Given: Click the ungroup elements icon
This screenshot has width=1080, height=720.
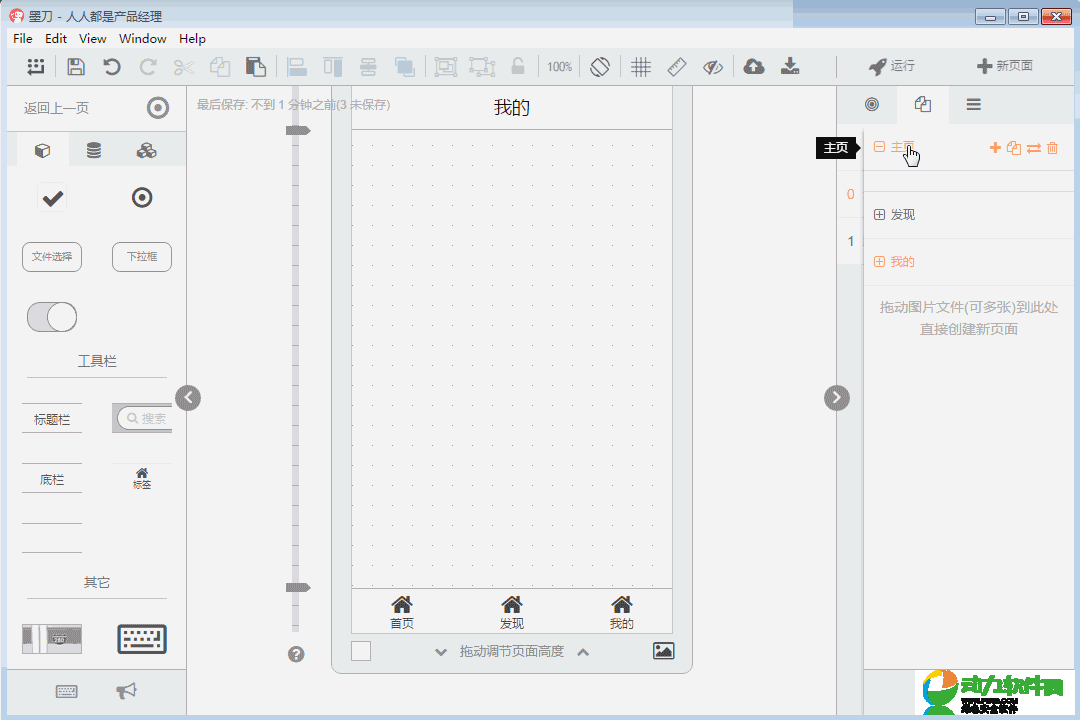Looking at the screenshot, I should tap(482, 66).
